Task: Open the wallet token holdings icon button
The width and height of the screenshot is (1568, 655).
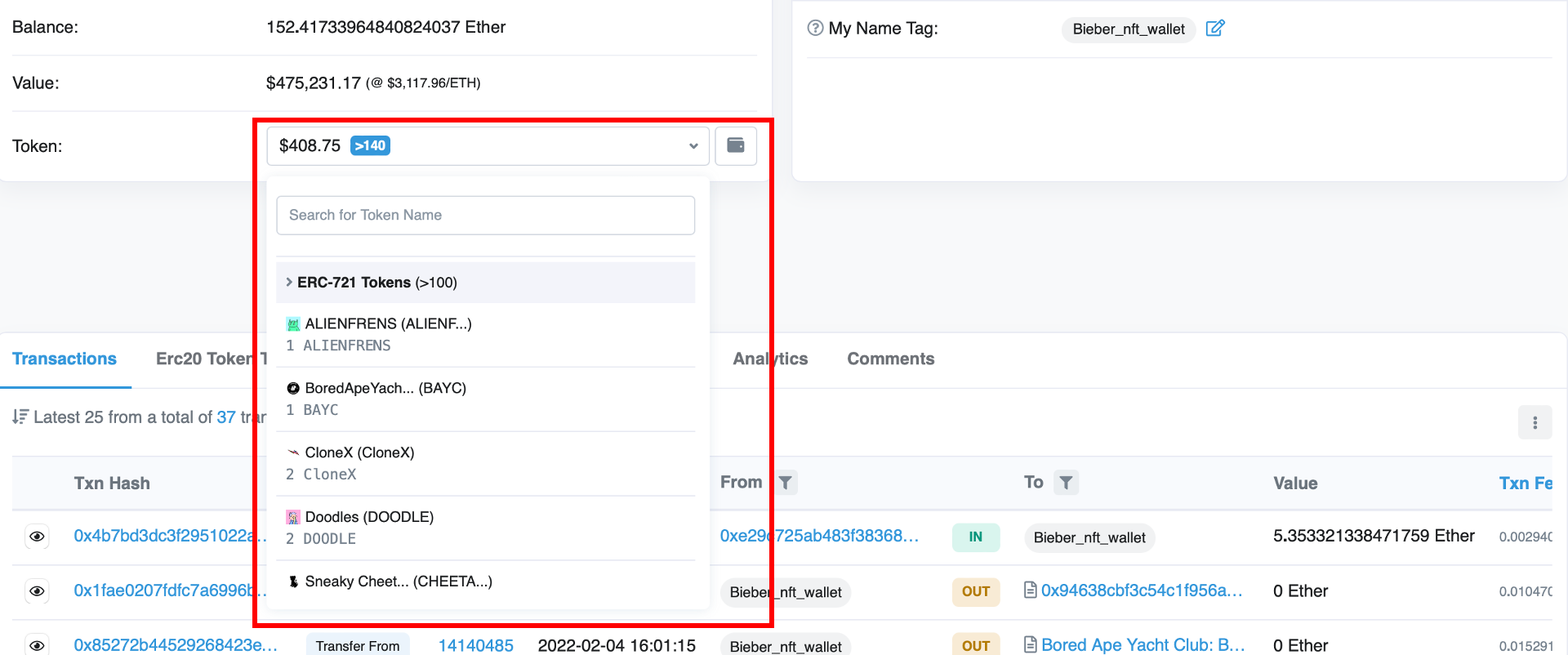Action: 736,146
